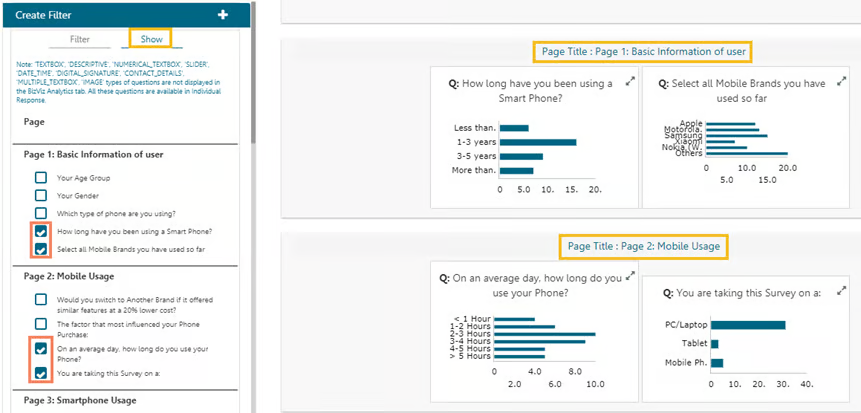
Task: Click Page 2 Mobile Usage page title
Action: [x=643, y=245]
